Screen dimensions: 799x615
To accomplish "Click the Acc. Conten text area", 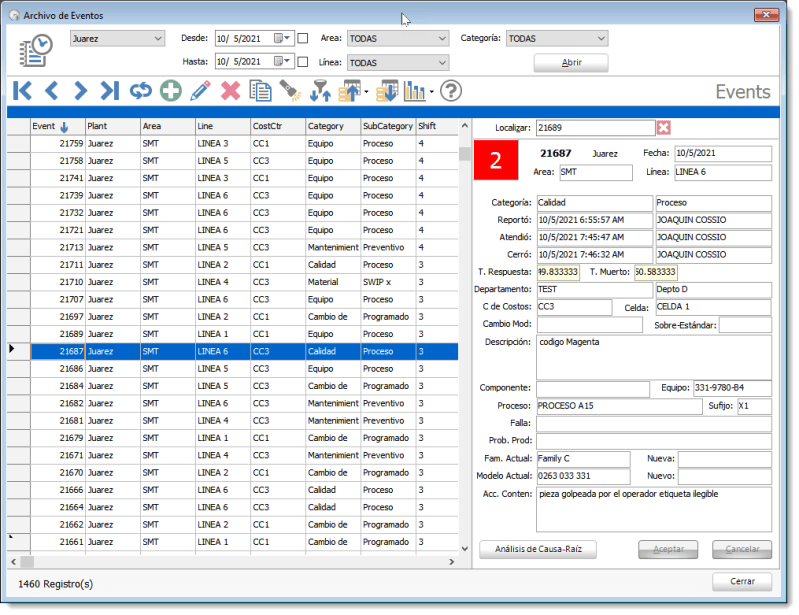I will (x=654, y=510).
